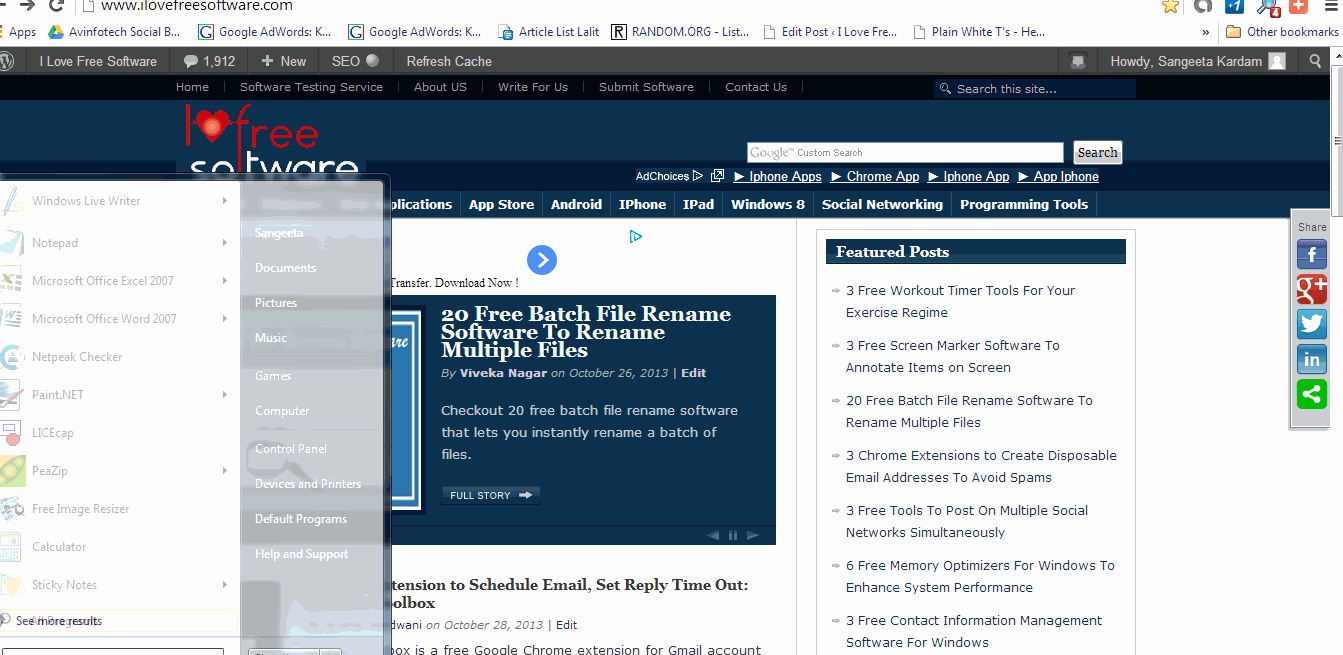
Task: Click the FULL STORY button
Action: (491, 495)
